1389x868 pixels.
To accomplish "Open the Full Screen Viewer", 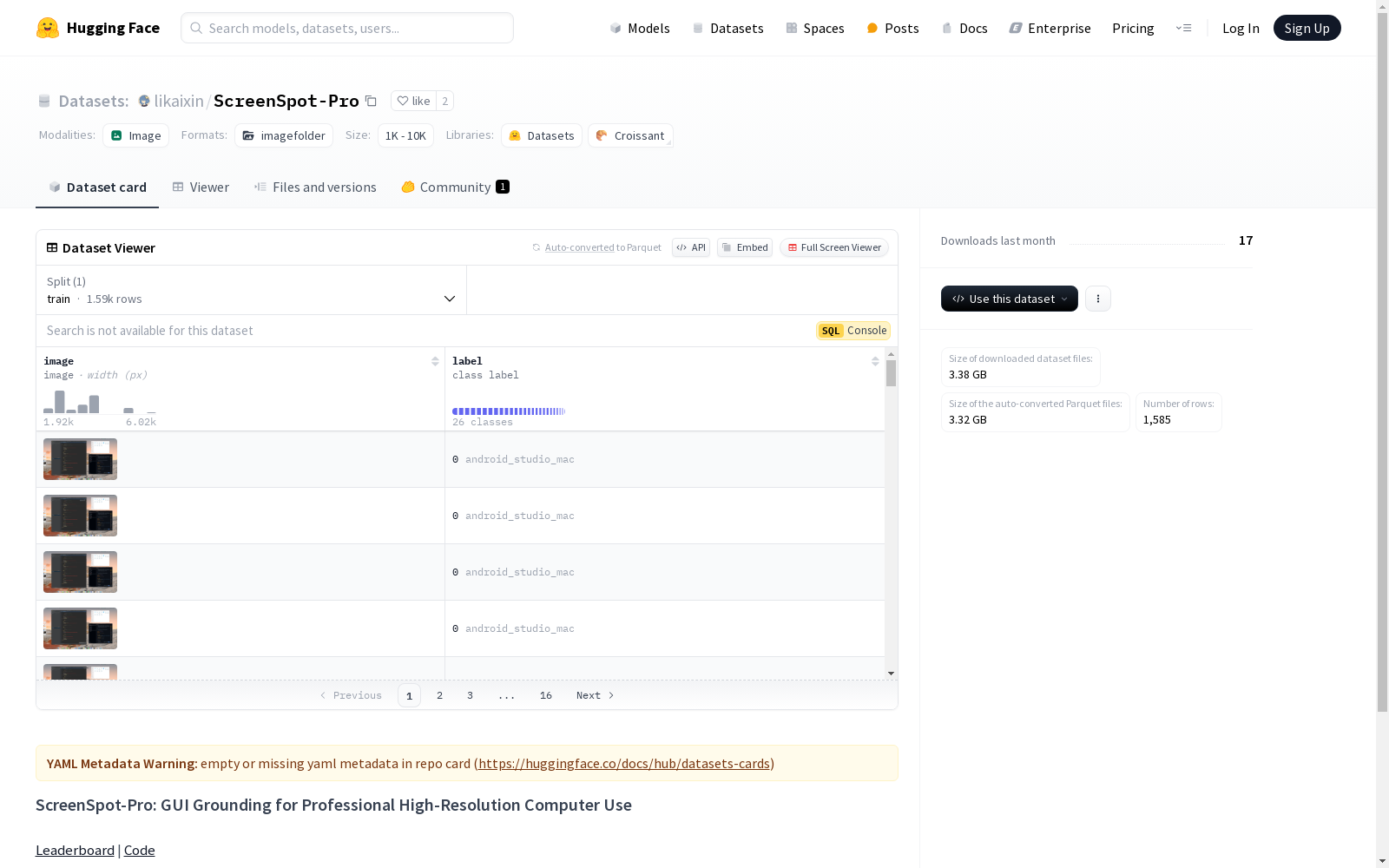I will (833, 247).
